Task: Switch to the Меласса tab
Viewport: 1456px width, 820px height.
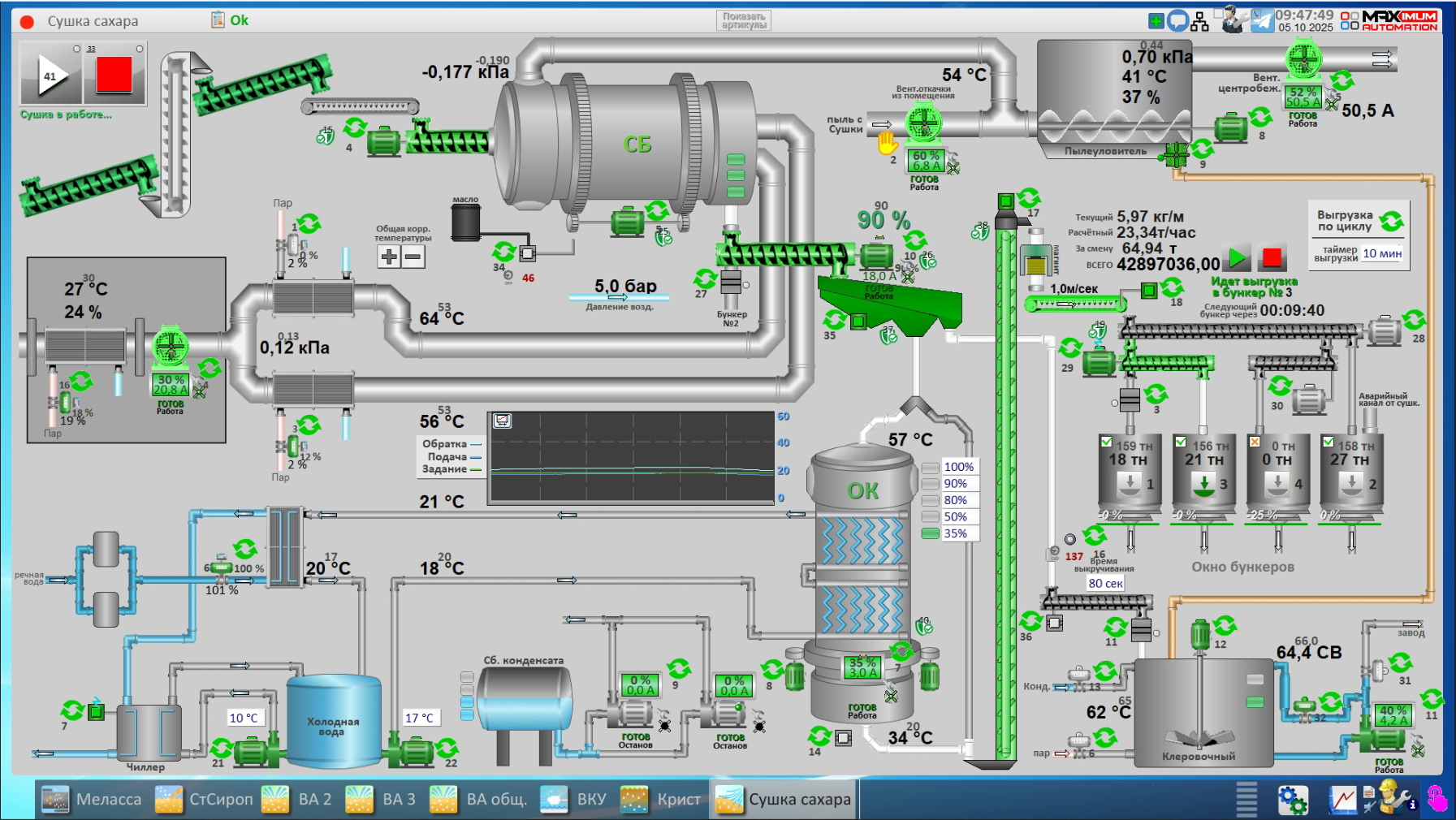Action: [92, 800]
